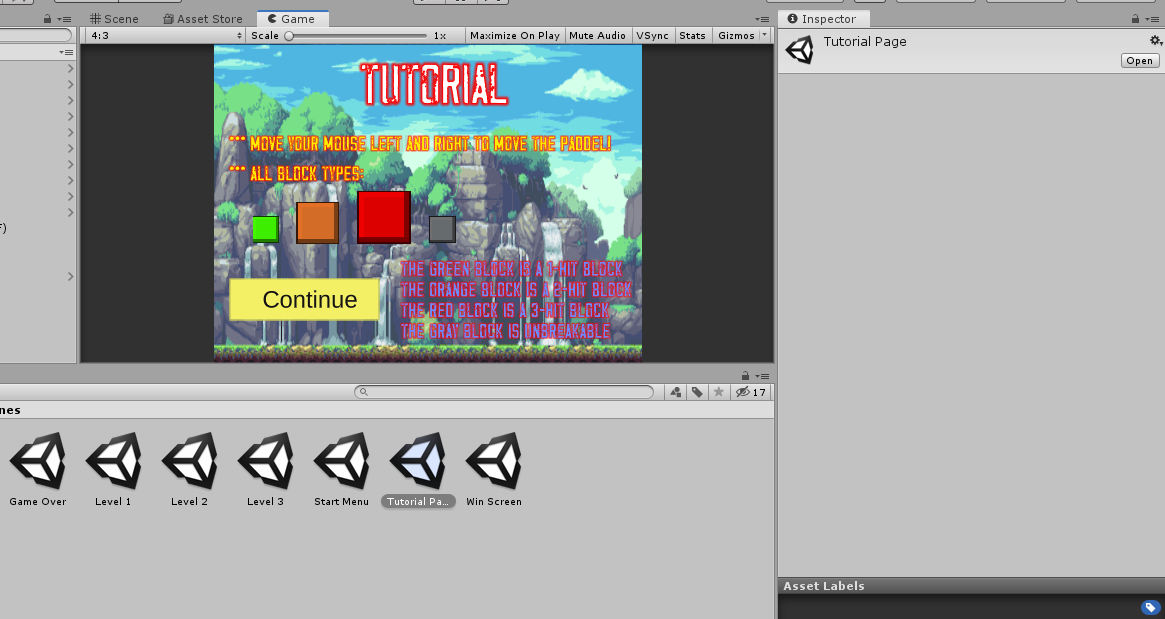
Task: Open the Game view panel menu
Action: pos(763,18)
